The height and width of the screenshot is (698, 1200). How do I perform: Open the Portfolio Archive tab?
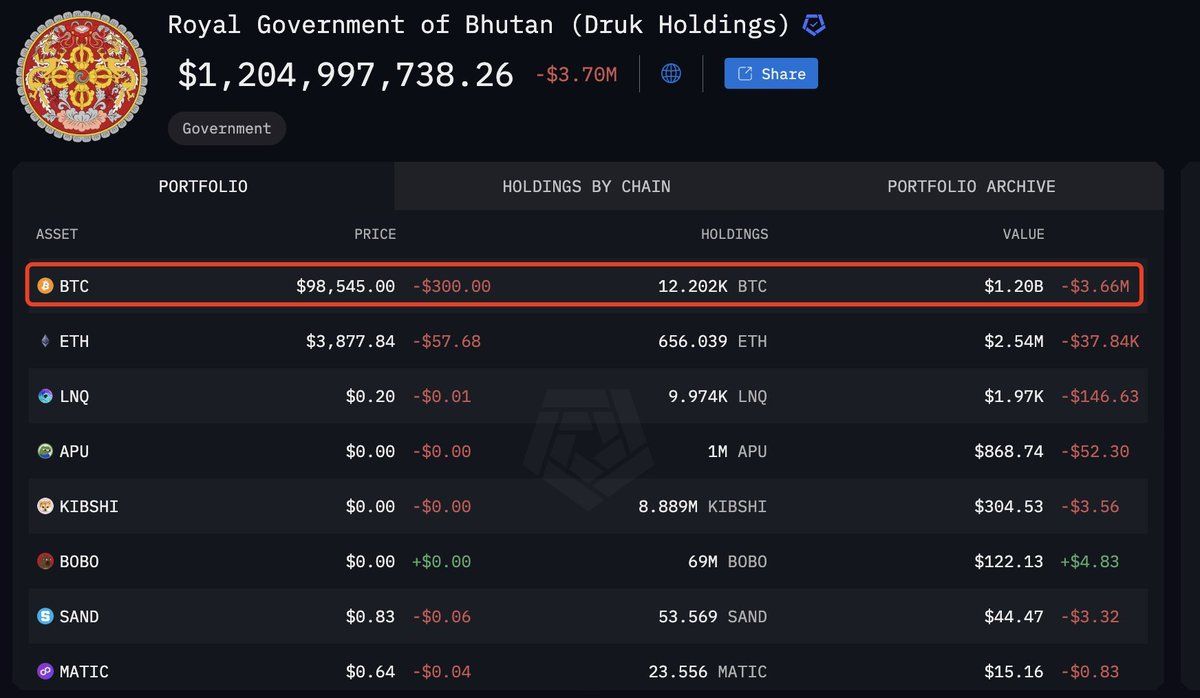(971, 186)
